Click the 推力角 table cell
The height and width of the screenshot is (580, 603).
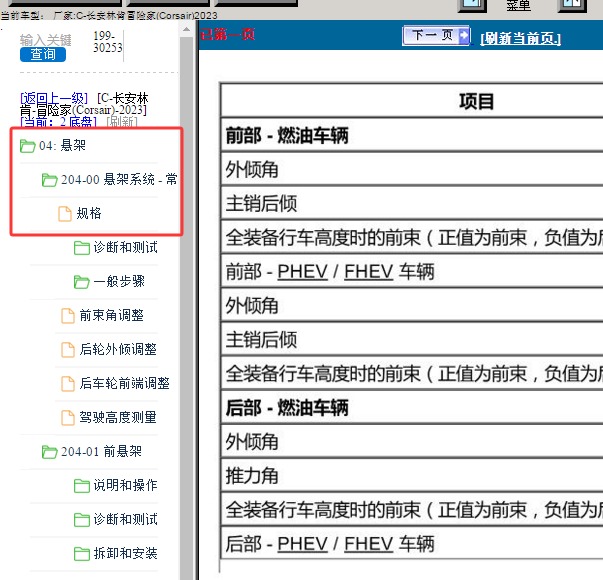(412, 476)
